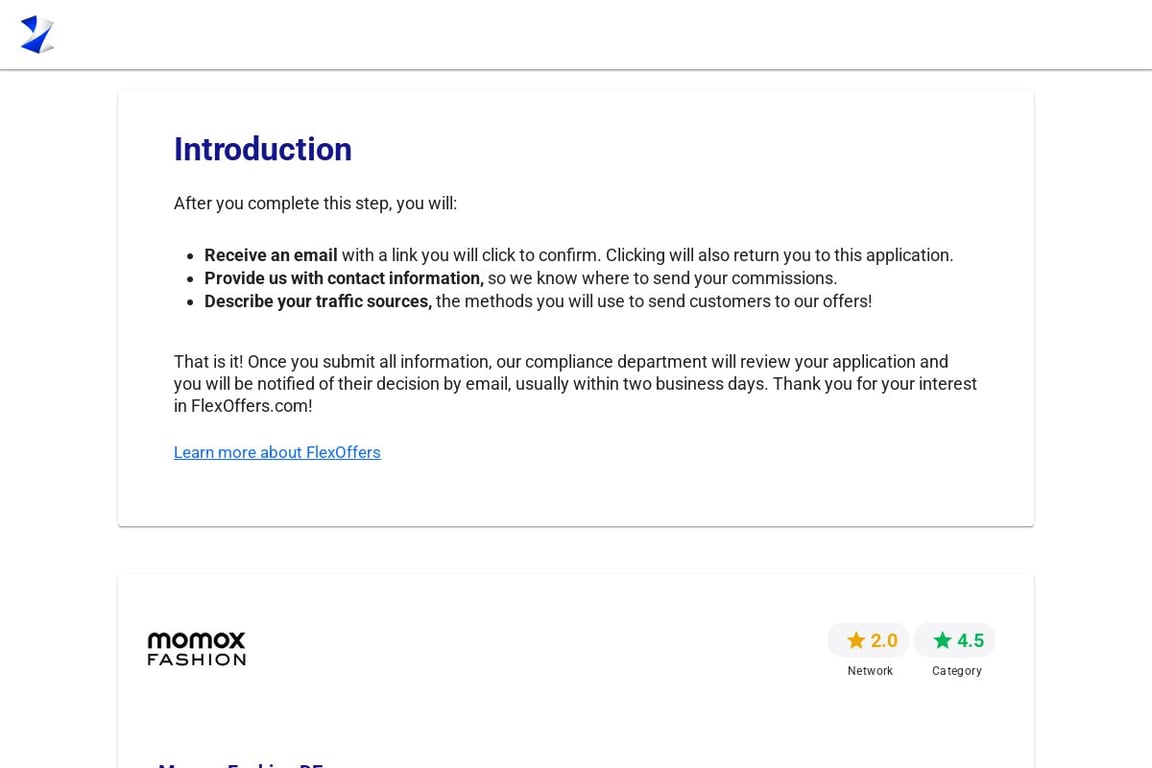
Task: Open the Learn more about FlexOffers link
Action: [277, 452]
